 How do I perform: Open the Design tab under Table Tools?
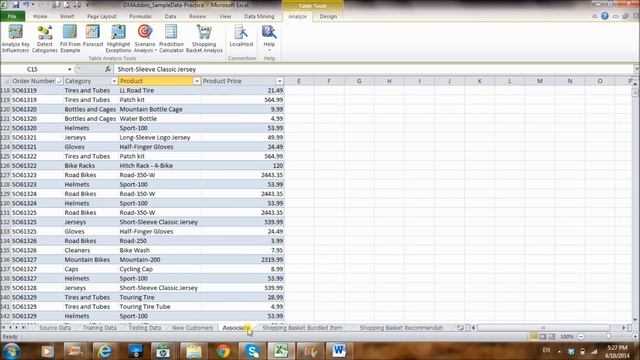pos(328,16)
